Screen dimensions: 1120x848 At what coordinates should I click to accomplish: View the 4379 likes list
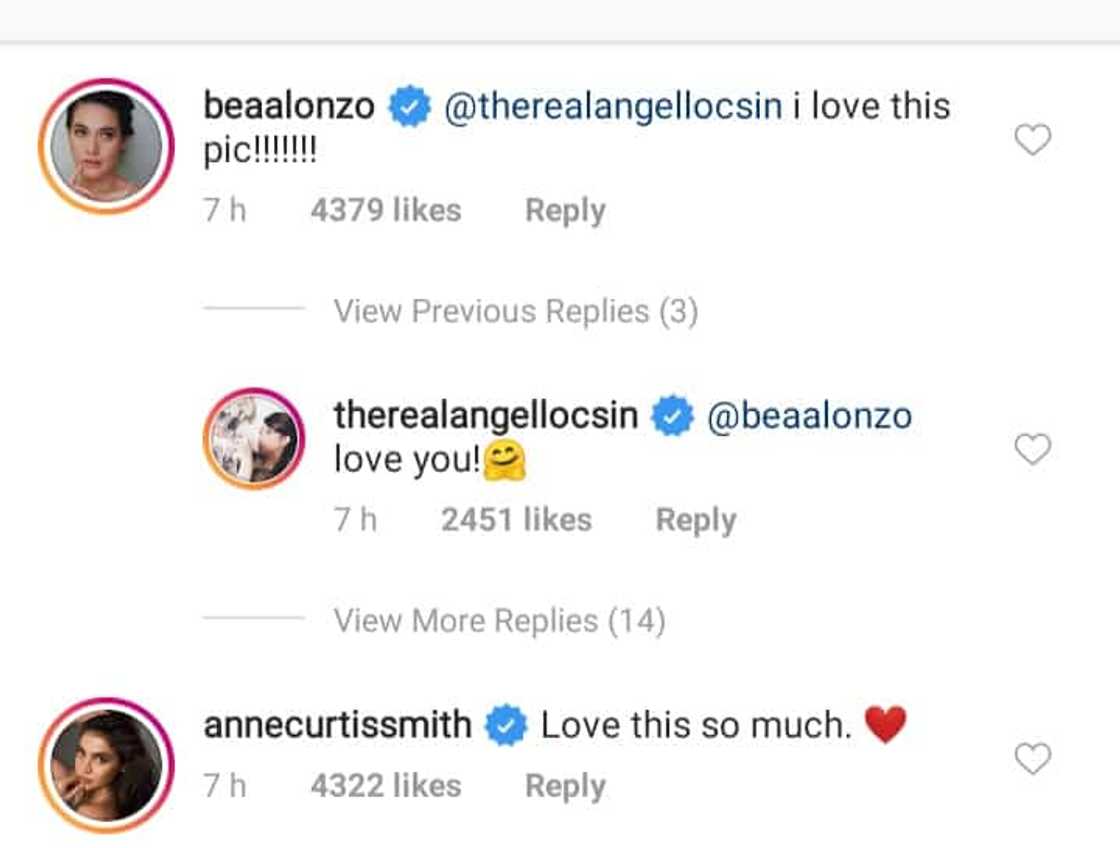[385, 211]
